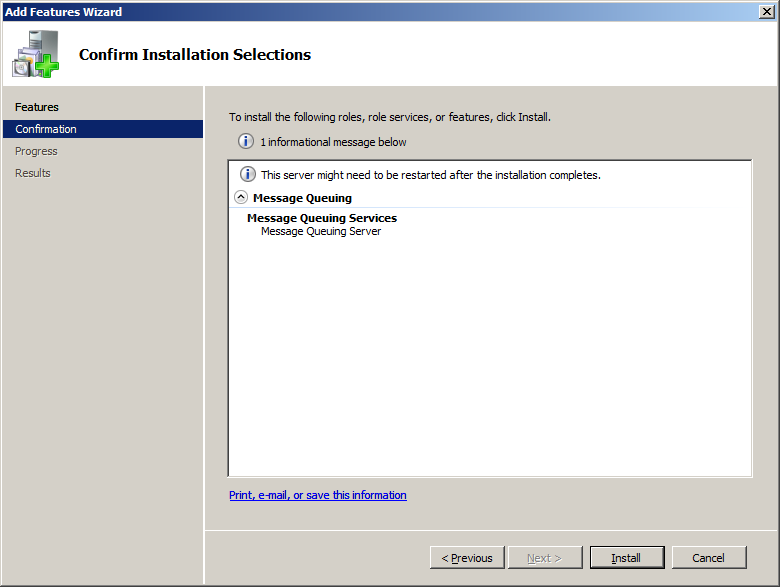Collapse the Message Queuing section
780x587 pixels.
[241, 198]
